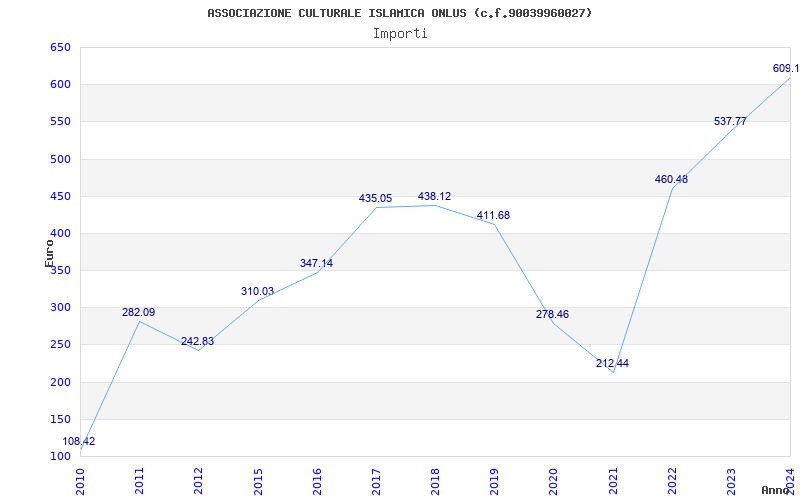800x500 pixels.
Task: Click the 2018 x-axis year label
Action: pos(436,482)
